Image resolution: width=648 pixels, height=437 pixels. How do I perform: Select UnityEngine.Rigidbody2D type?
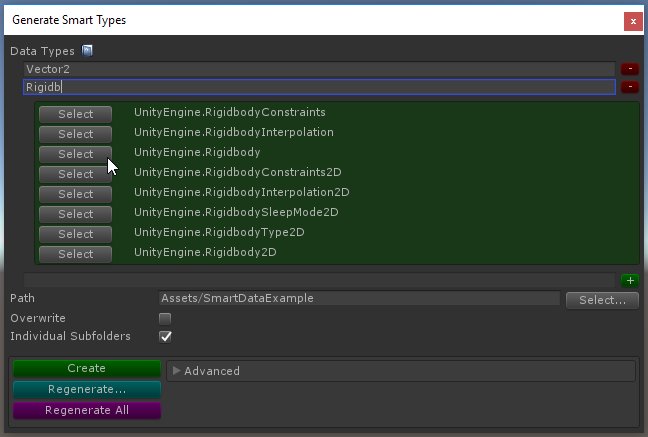coord(76,254)
